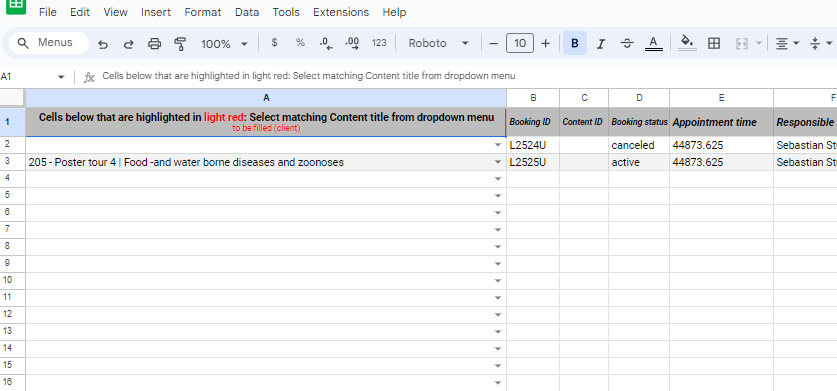Open dropdown arrow in 205 - Poster tour row
Viewport: 837px width, 391px height.
click(498, 162)
